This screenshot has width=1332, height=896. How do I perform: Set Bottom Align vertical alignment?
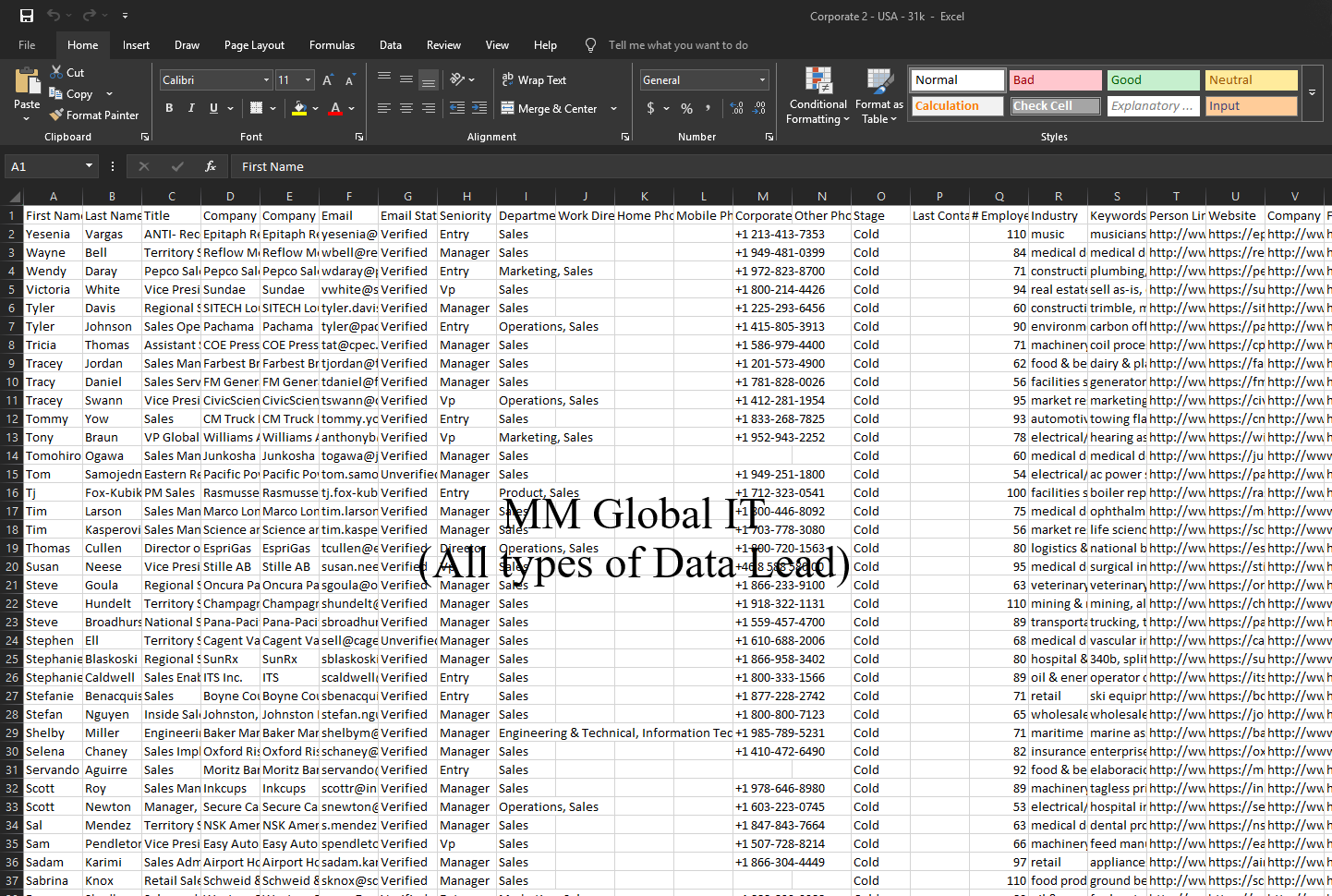(429, 79)
